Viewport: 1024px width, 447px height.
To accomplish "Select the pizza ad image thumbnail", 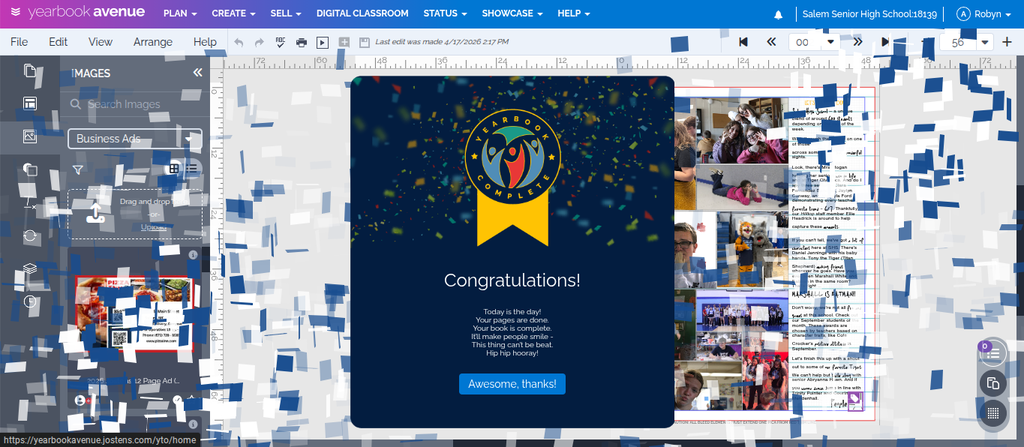I will 135,314.
